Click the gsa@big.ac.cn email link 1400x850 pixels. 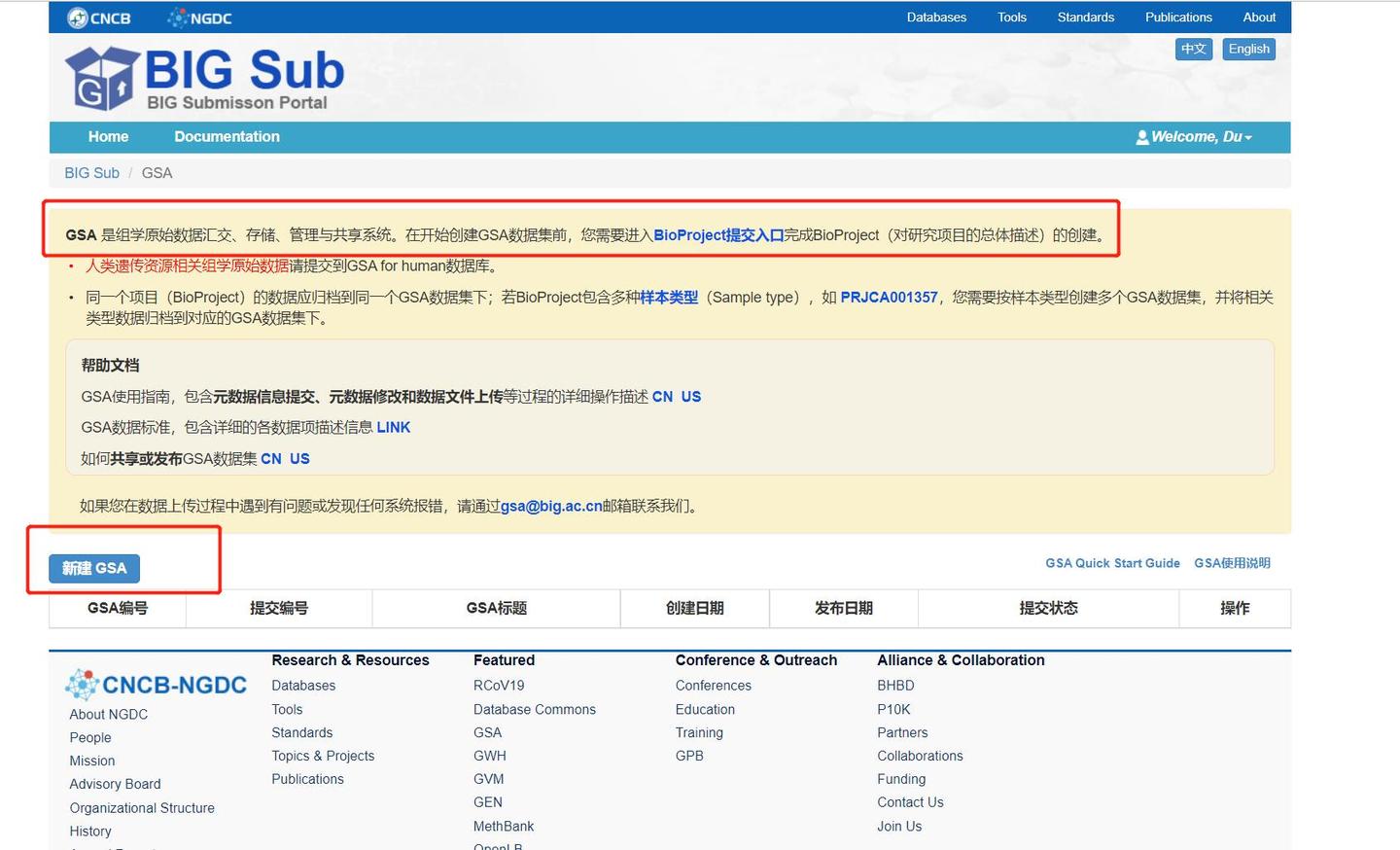point(551,507)
